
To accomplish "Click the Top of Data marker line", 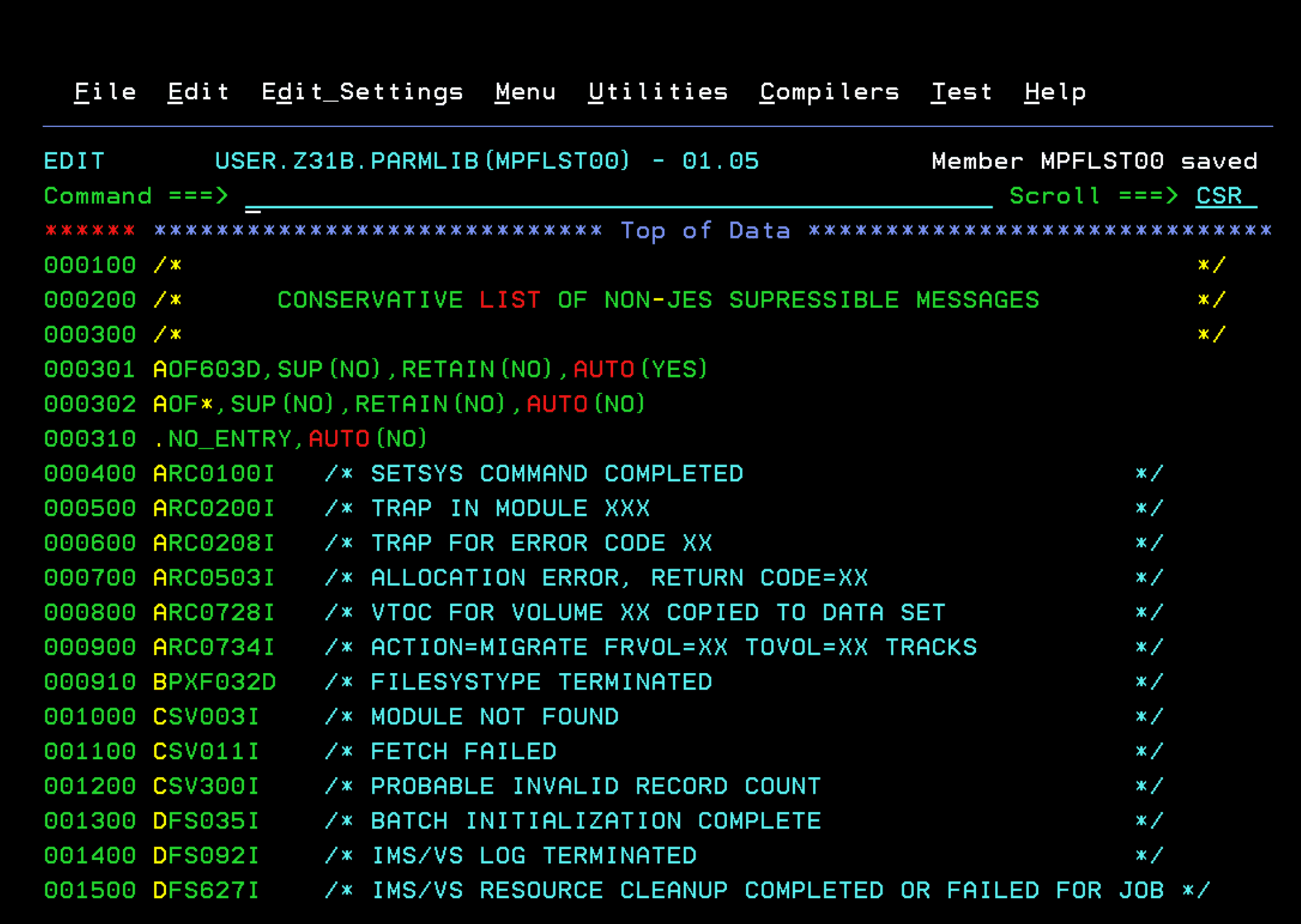I will click(705, 231).
